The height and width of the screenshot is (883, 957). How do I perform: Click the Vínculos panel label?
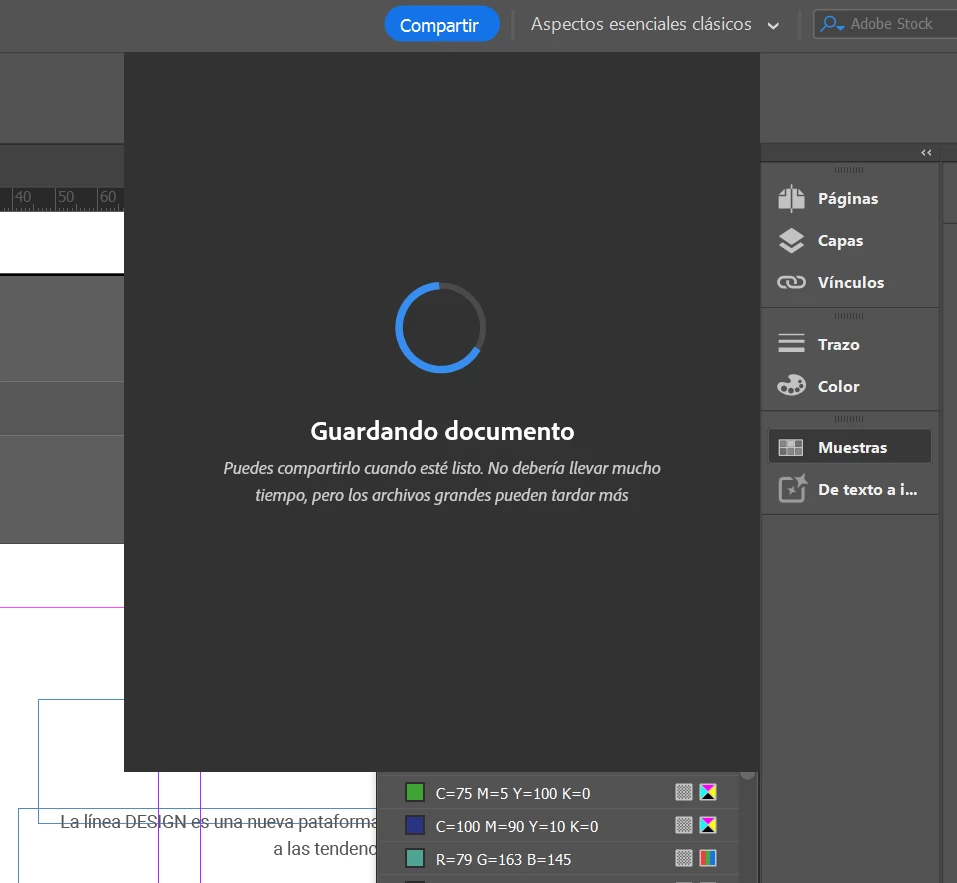coord(851,283)
